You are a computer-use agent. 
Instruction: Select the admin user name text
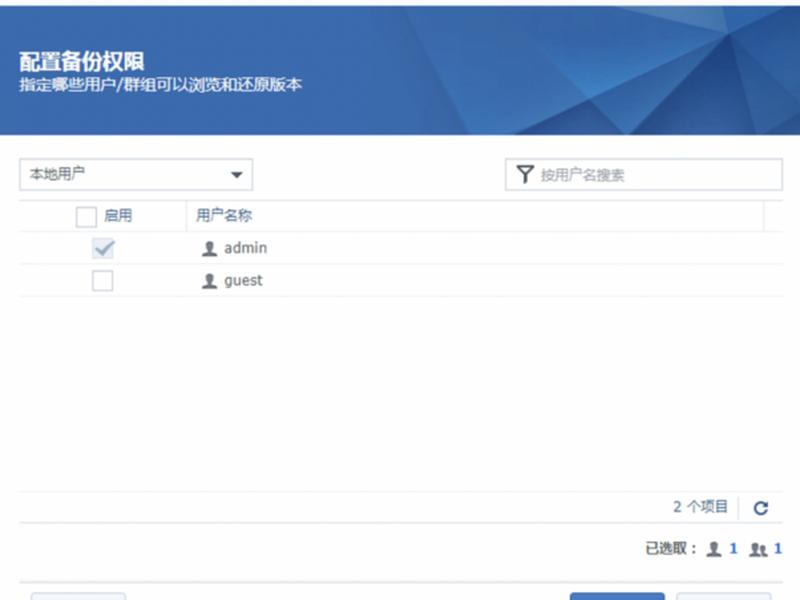(x=245, y=248)
